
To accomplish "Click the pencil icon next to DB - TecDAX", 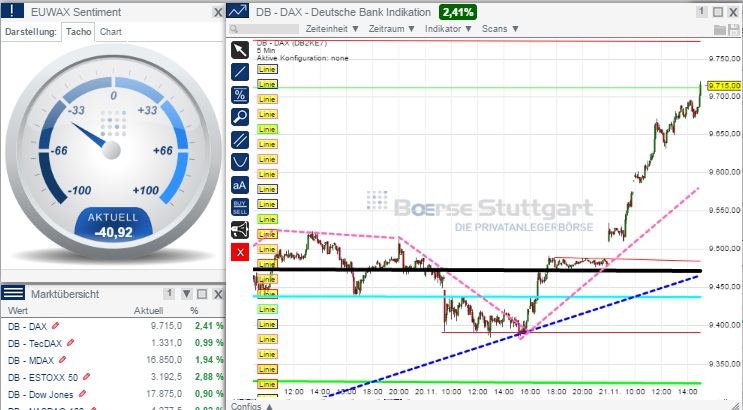I will tap(71, 343).
